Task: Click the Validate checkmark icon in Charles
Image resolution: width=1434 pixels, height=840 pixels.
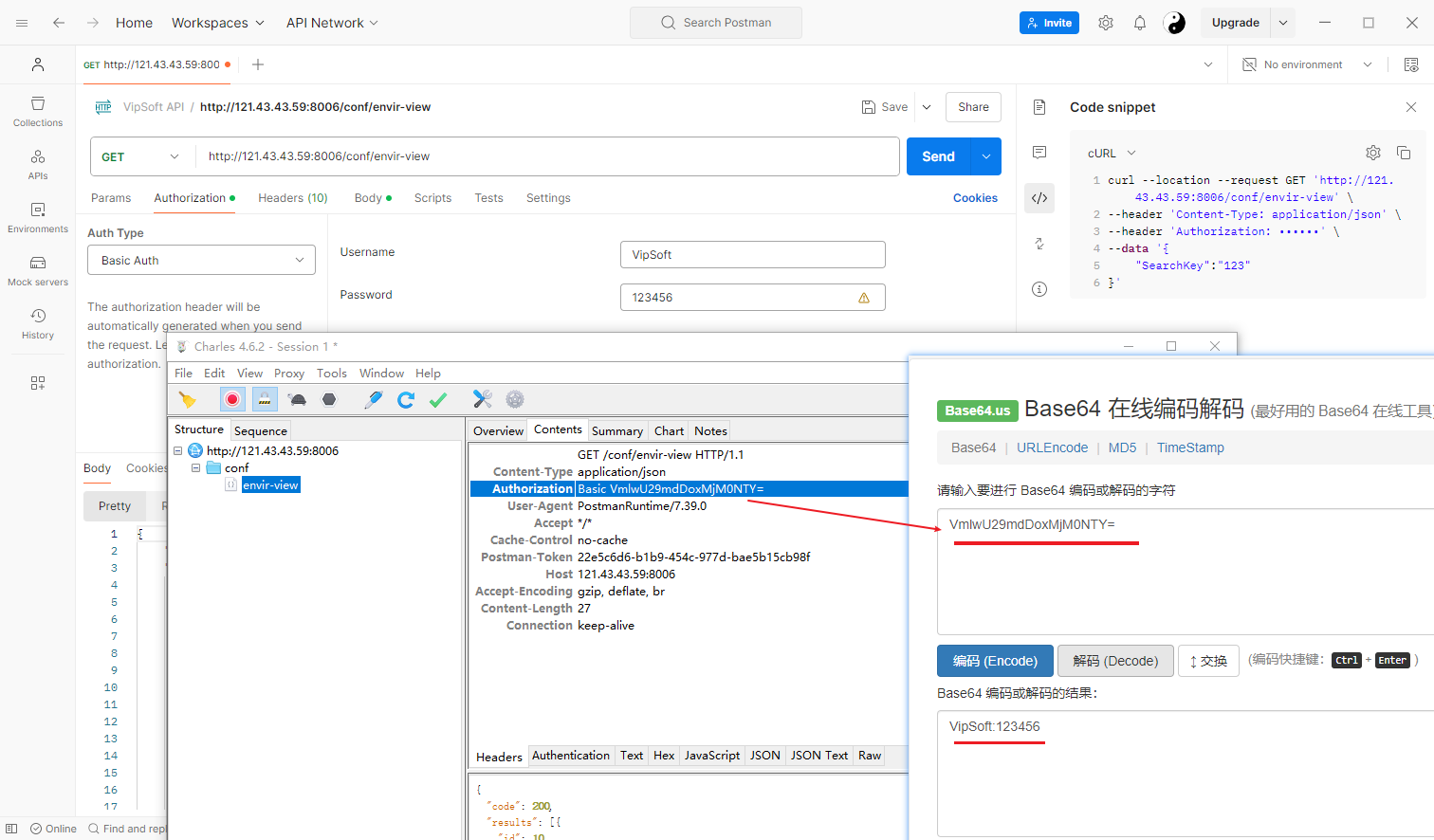Action: point(438,399)
